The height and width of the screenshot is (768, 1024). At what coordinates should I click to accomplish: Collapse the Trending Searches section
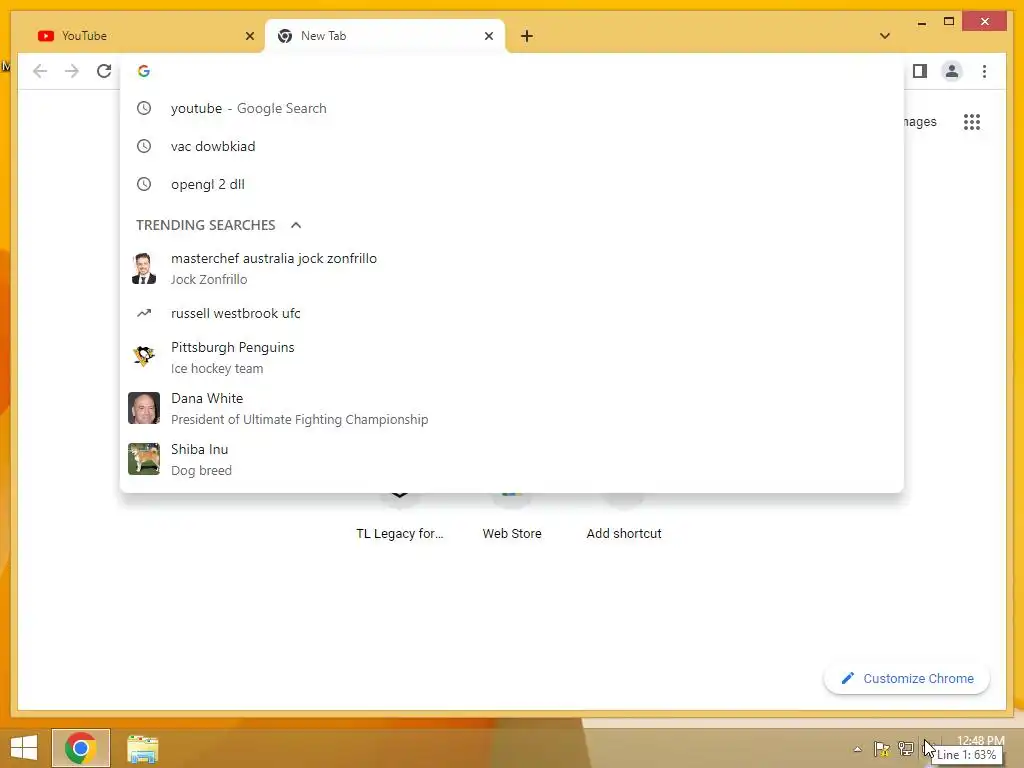tap(296, 225)
